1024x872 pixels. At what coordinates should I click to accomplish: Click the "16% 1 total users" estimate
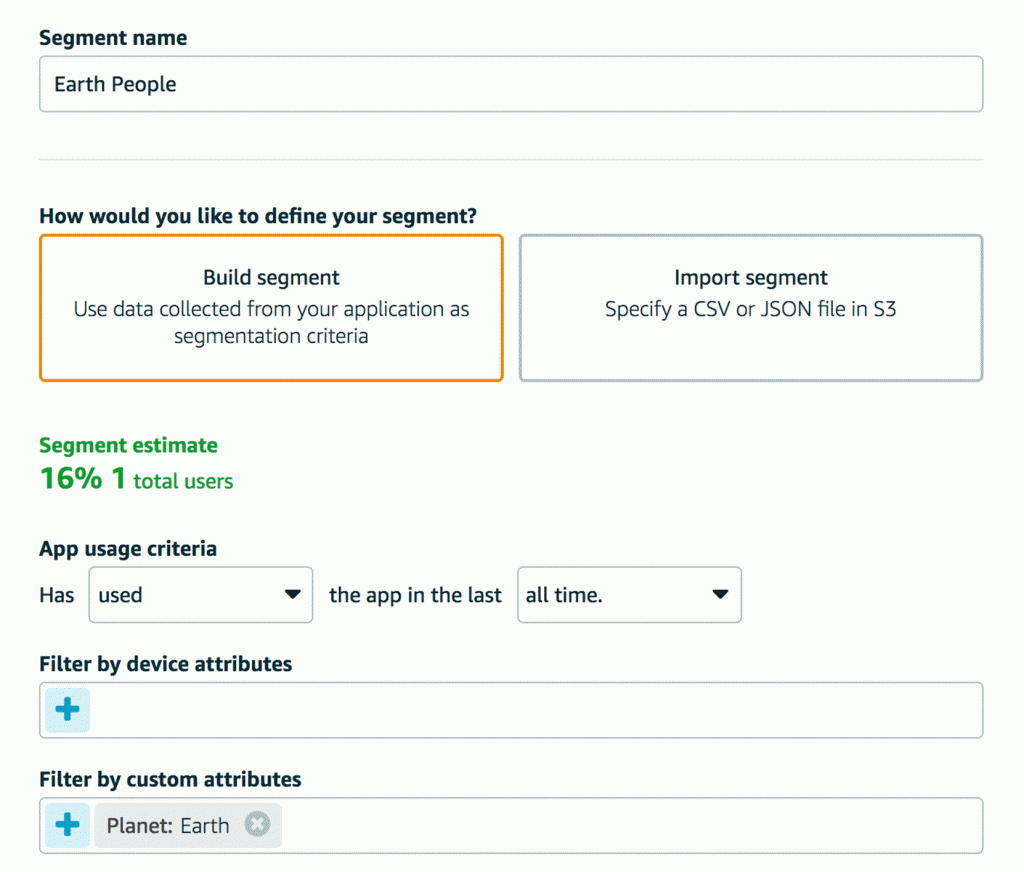pos(136,480)
